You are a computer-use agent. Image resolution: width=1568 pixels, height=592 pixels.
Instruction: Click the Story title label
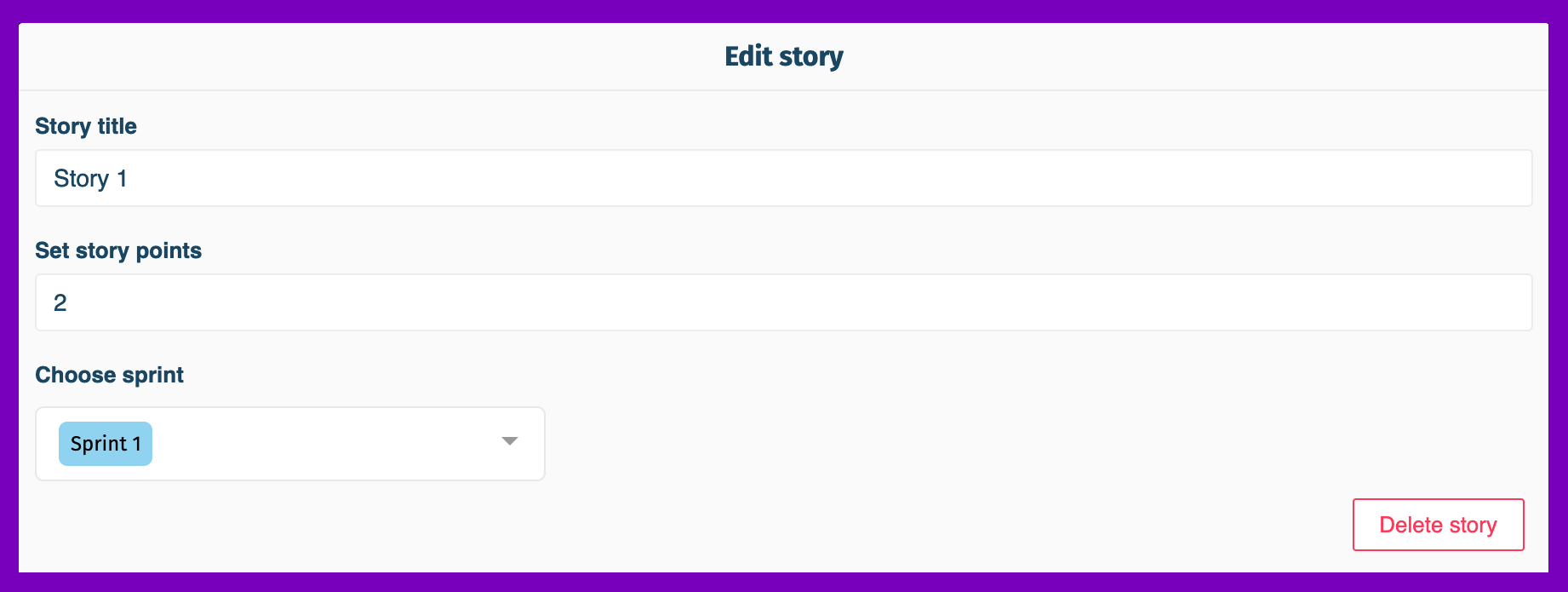coord(86,126)
